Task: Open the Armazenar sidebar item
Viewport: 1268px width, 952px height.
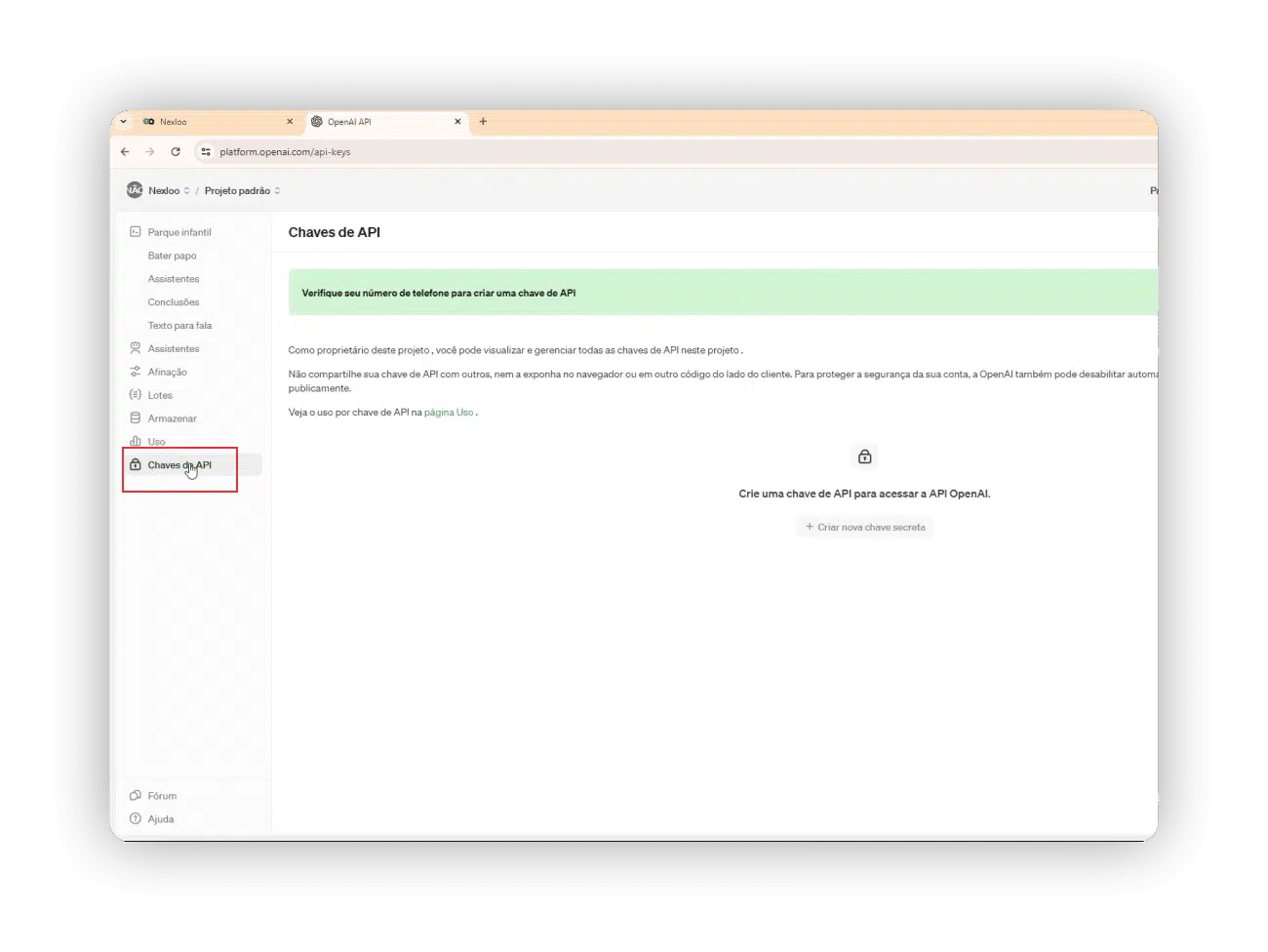Action: pyautogui.click(x=172, y=418)
